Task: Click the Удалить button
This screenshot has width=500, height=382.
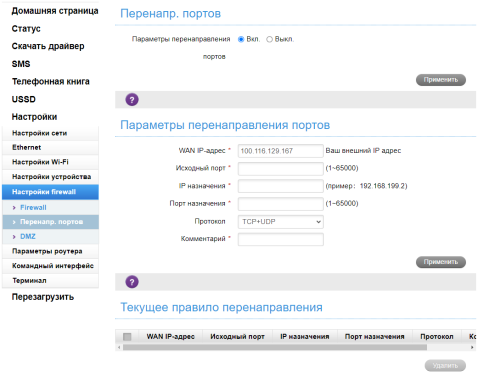Action: (x=445, y=366)
